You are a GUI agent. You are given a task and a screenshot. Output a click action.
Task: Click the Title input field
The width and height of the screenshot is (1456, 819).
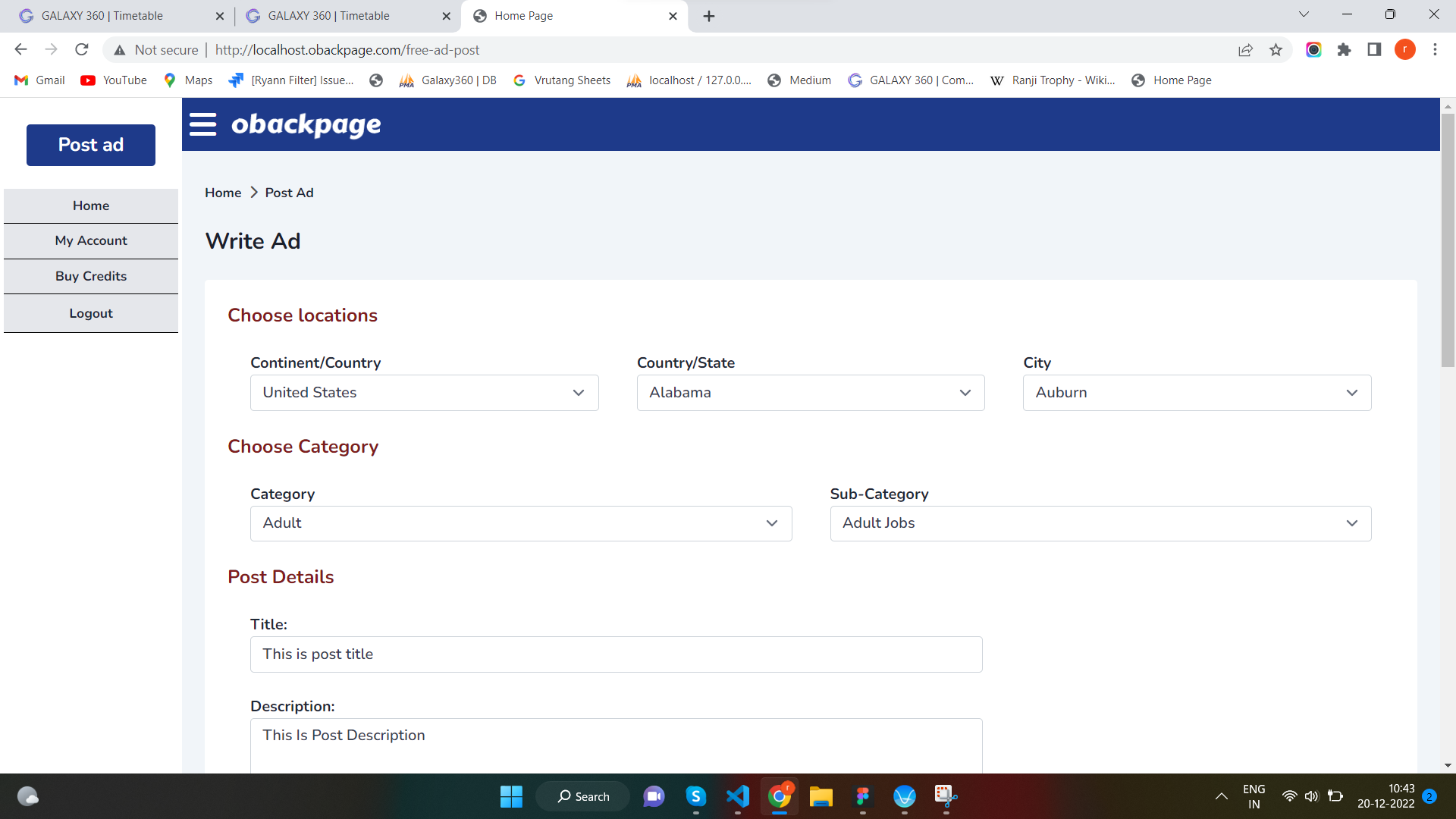click(616, 654)
